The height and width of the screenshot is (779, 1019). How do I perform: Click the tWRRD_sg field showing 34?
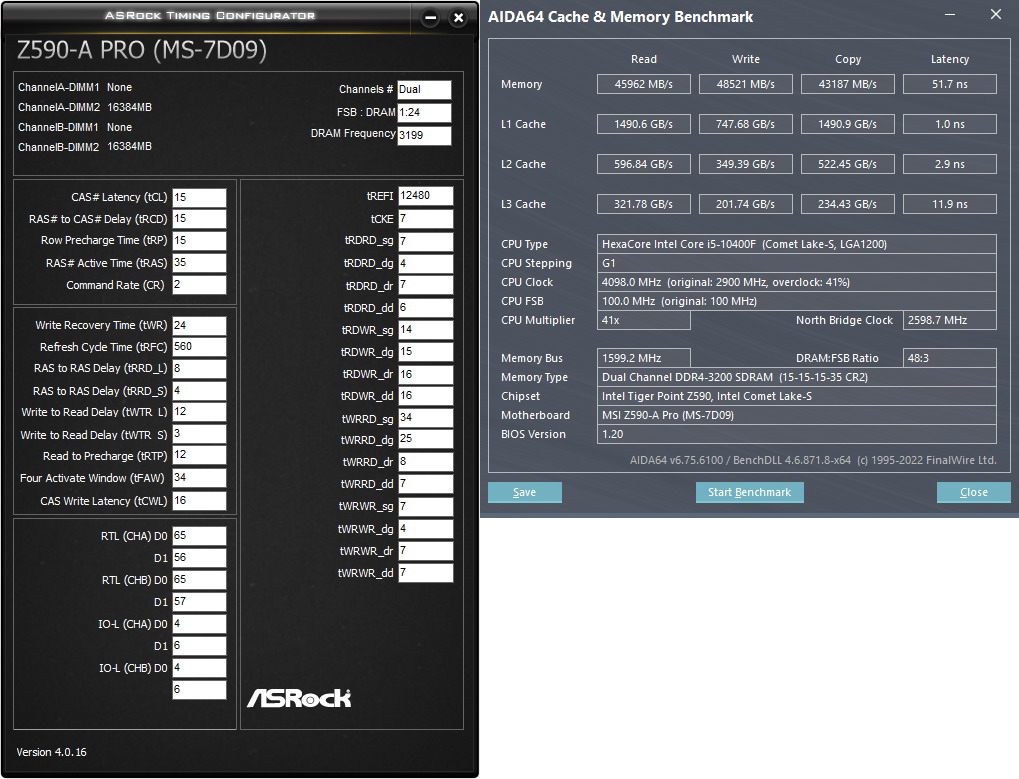click(426, 418)
